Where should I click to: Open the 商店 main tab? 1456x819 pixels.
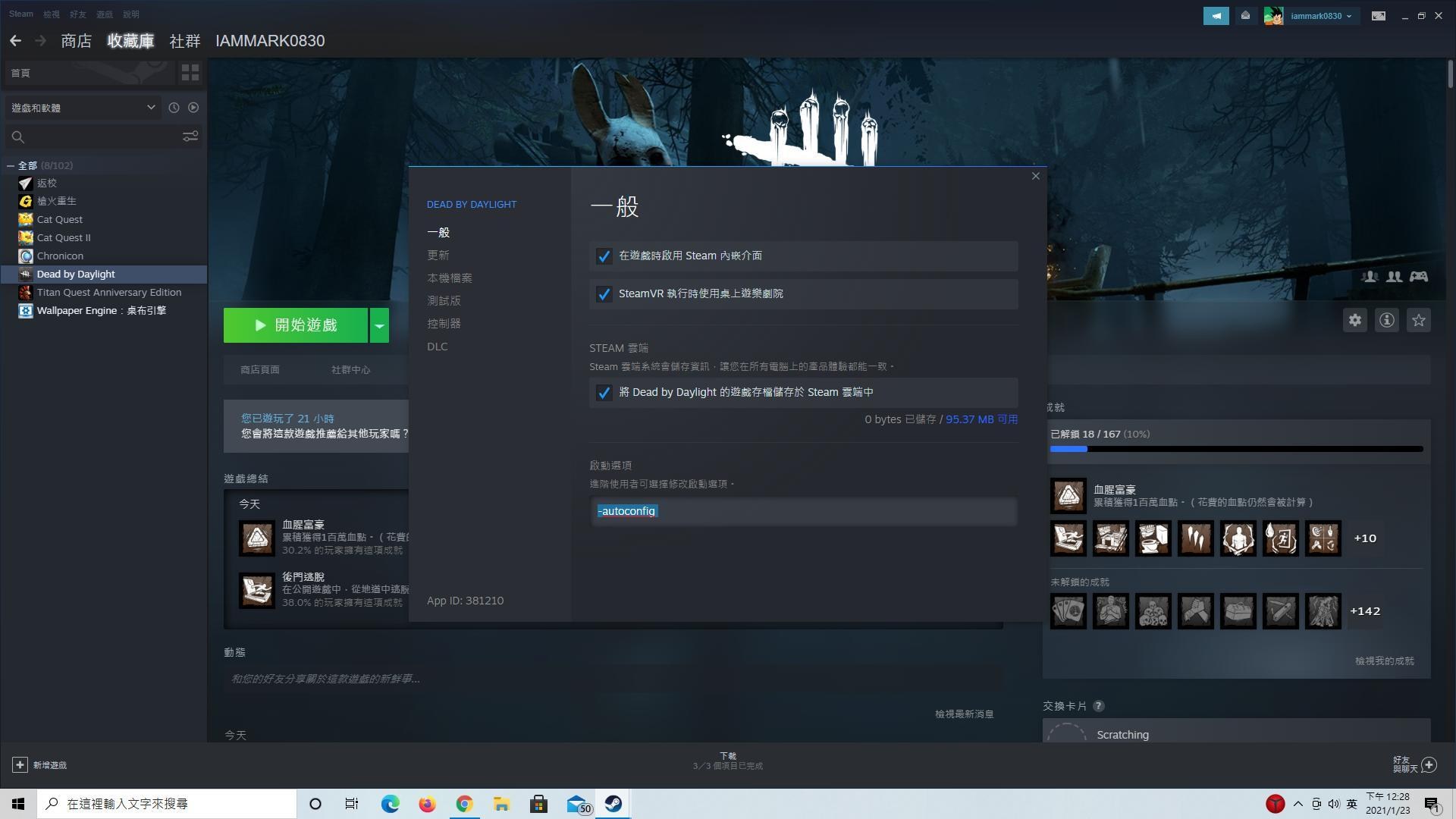pos(76,41)
